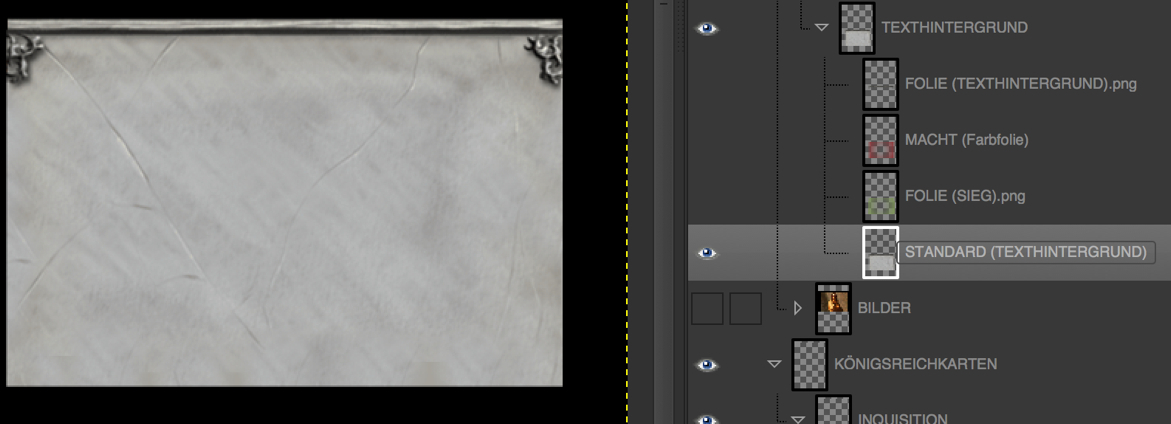Collapse the INQUISITION group
Image resolution: width=1171 pixels, height=424 pixels.
[x=798, y=419]
